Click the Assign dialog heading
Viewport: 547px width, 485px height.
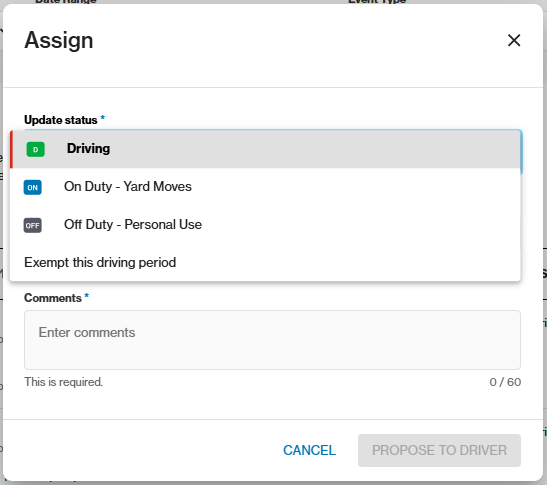click(59, 40)
